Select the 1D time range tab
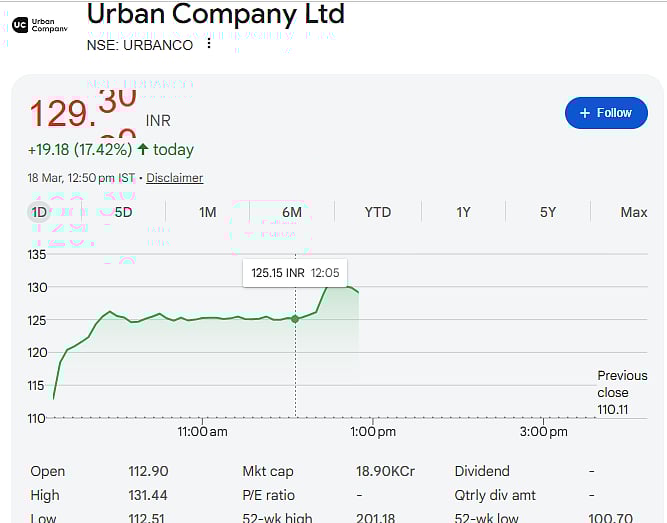Viewport: 667px width, 523px height. [39, 212]
